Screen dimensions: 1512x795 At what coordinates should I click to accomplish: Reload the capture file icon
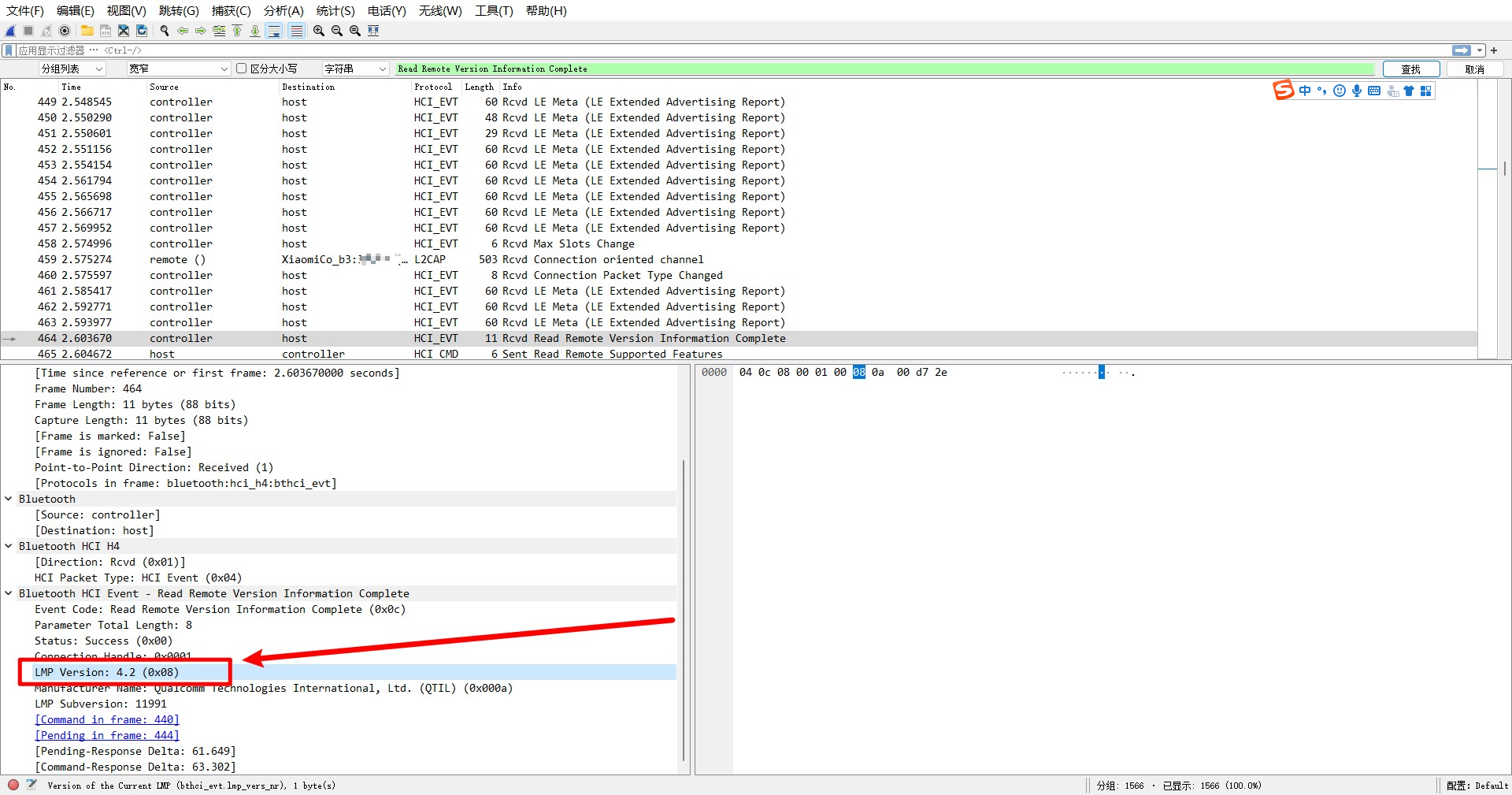pos(142,31)
